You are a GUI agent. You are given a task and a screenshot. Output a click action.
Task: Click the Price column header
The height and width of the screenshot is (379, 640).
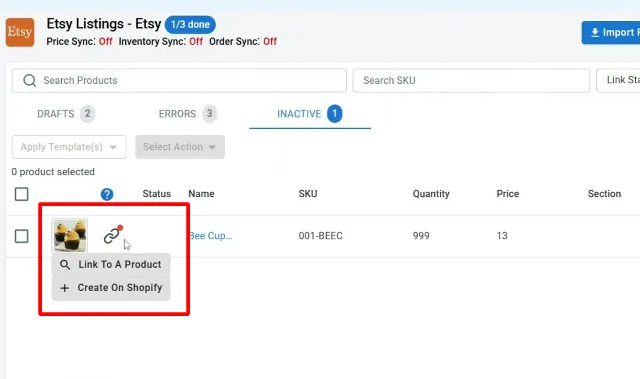tap(508, 194)
